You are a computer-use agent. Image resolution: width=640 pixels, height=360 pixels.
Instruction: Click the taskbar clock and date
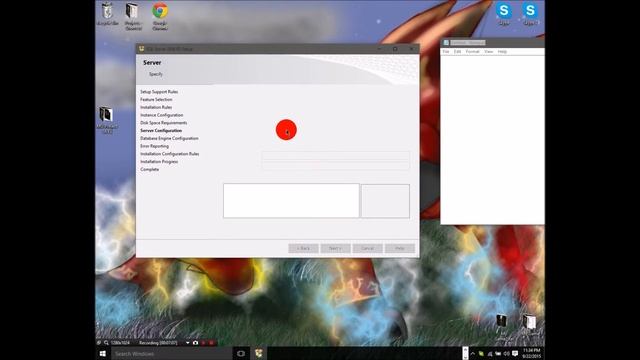pyautogui.click(x=531, y=353)
